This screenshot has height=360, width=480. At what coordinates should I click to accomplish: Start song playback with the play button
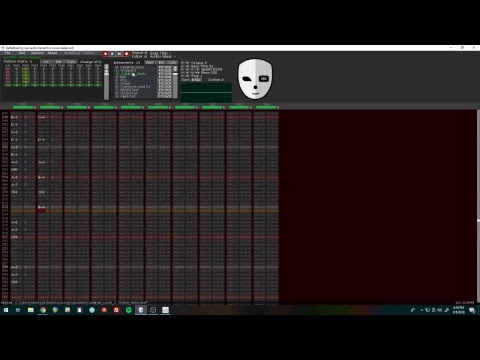point(112,54)
